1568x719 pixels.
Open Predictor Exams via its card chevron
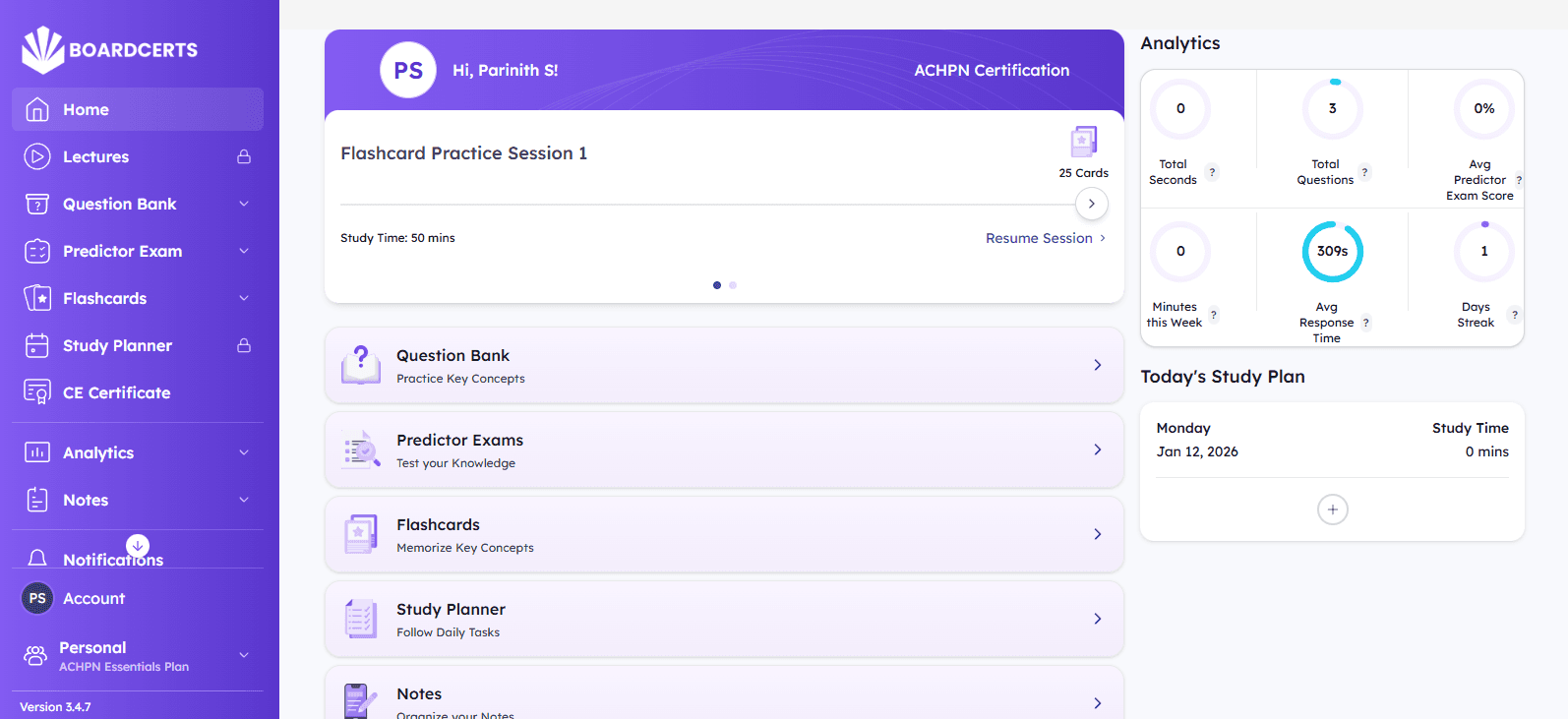point(1098,449)
